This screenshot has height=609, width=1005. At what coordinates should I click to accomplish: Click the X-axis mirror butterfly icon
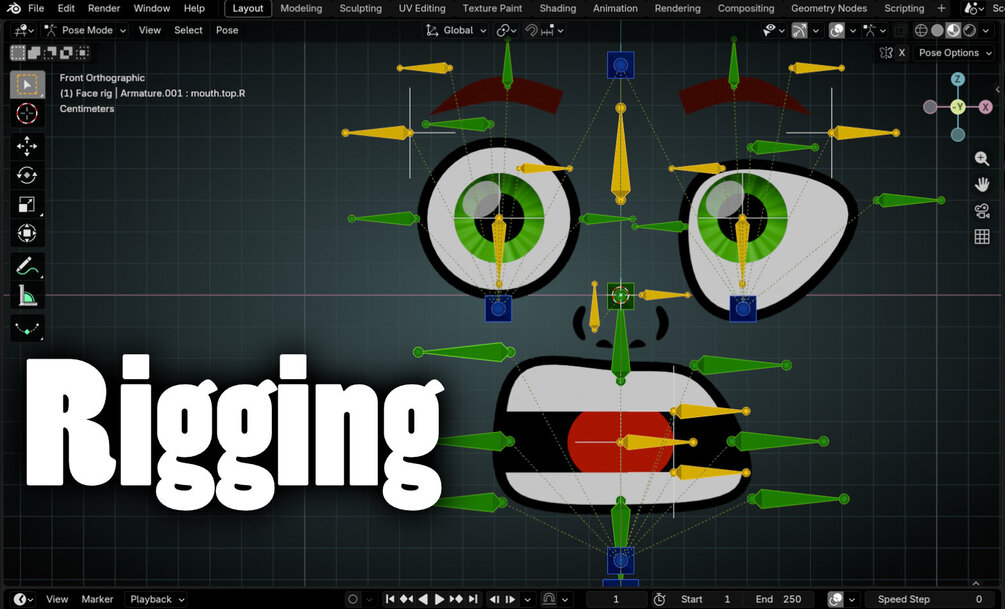(886, 53)
